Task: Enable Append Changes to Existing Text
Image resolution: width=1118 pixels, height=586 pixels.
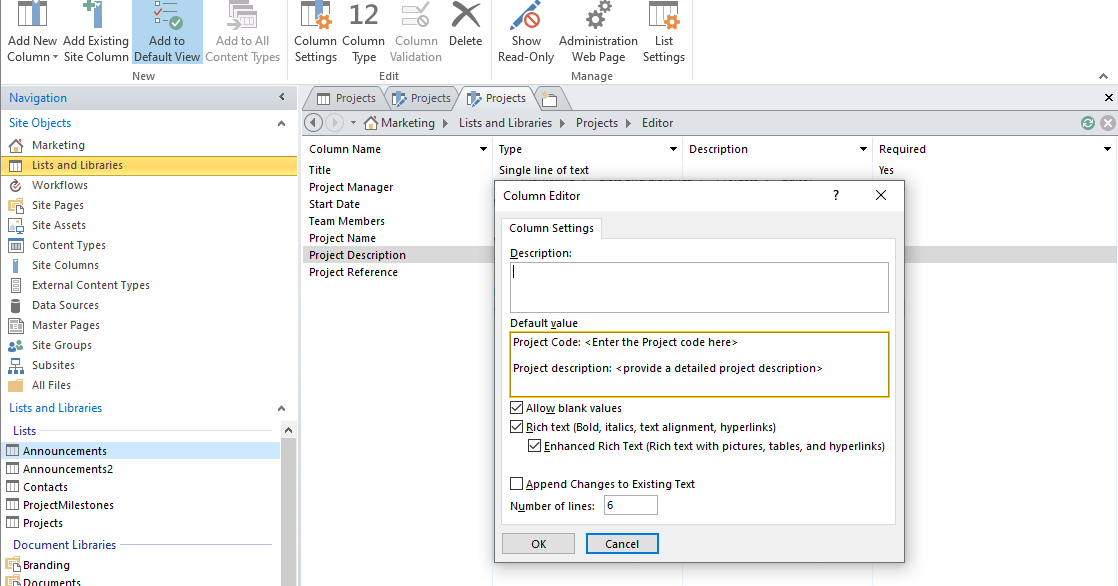Action: click(x=517, y=483)
